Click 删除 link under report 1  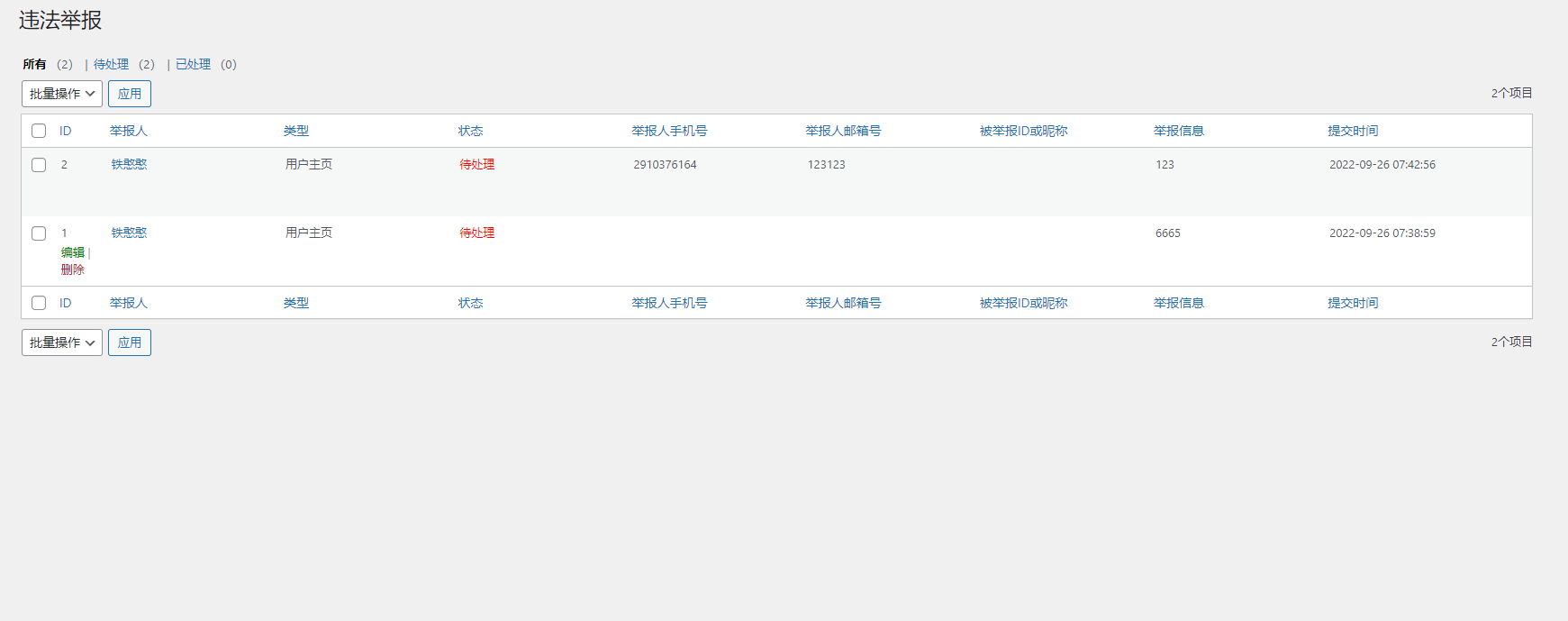click(x=73, y=269)
